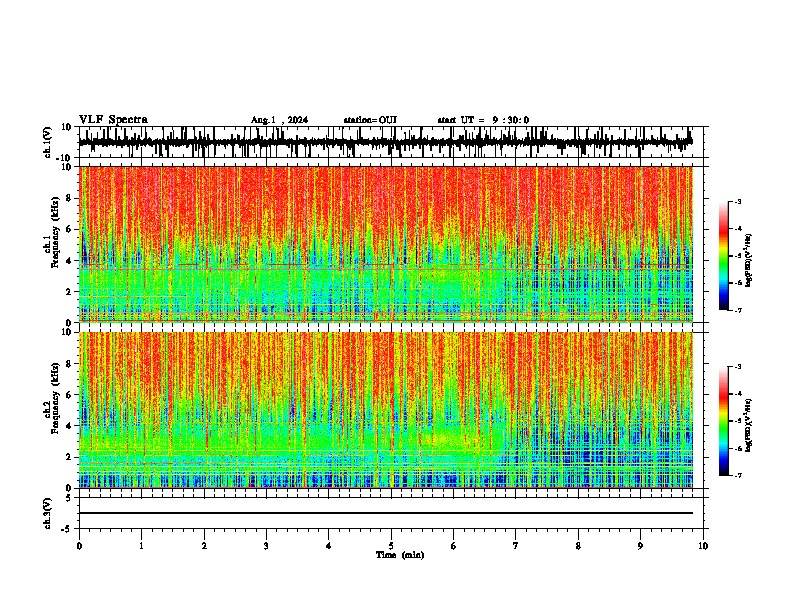The height and width of the screenshot is (612, 792).
Task: Click the "0" tick on the time axis
Action: click(79, 546)
